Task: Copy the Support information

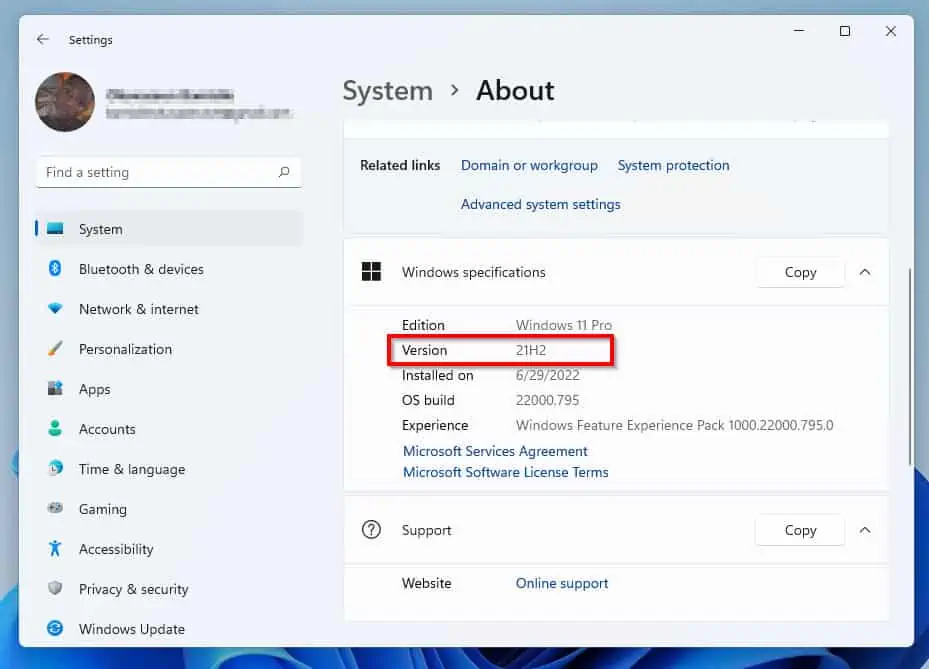Action: [x=800, y=530]
